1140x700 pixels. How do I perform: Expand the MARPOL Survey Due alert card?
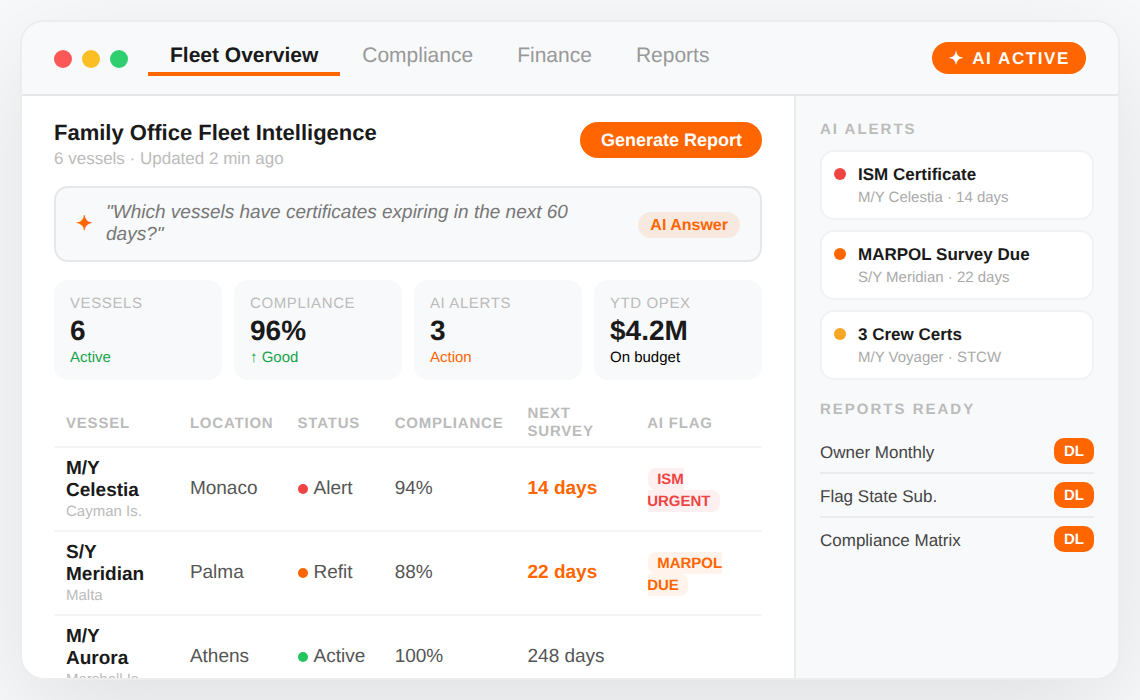tap(956, 264)
